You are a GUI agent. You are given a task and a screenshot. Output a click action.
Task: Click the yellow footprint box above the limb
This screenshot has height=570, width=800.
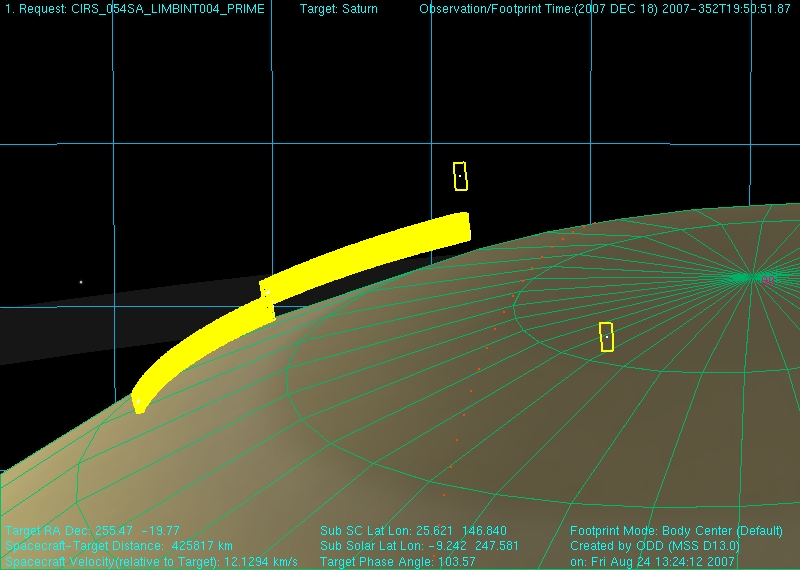point(460,176)
